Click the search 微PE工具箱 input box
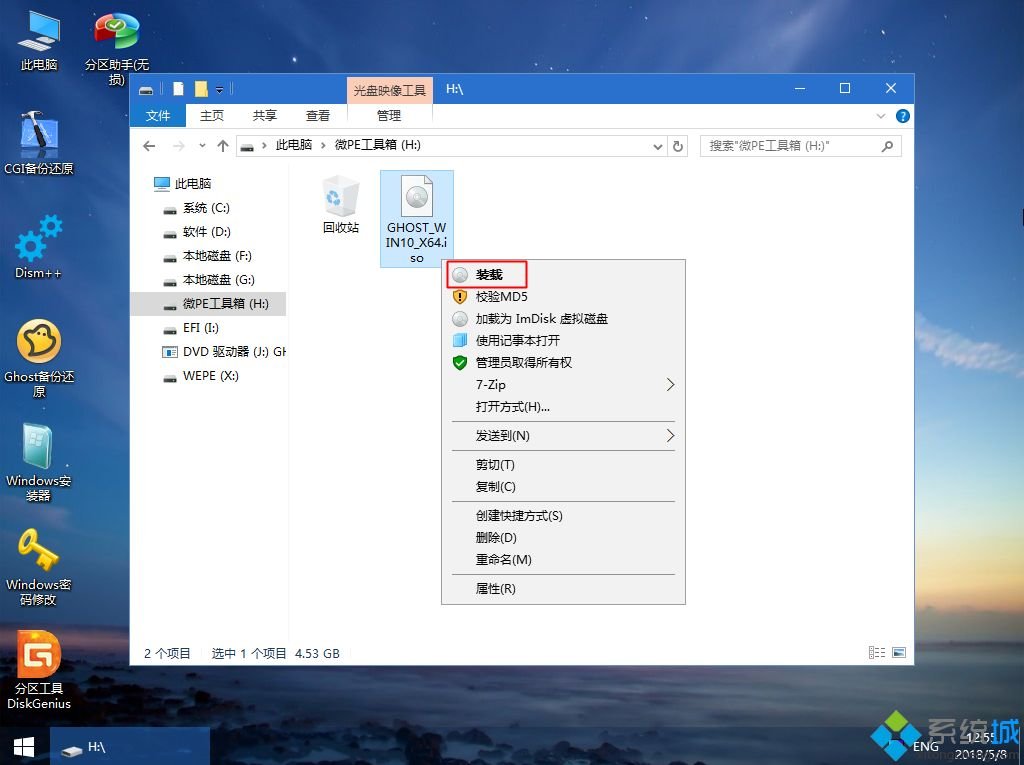This screenshot has height=765, width=1024. pyautogui.click(x=790, y=146)
